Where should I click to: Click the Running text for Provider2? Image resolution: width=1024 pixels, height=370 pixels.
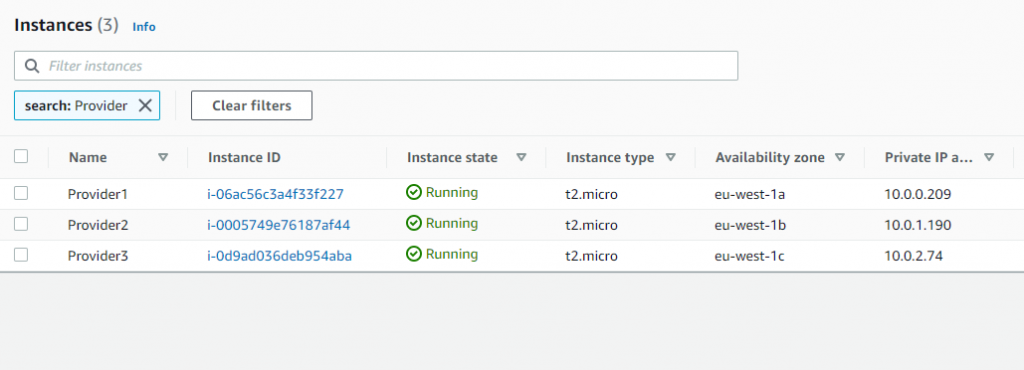pyautogui.click(x=452, y=223)
